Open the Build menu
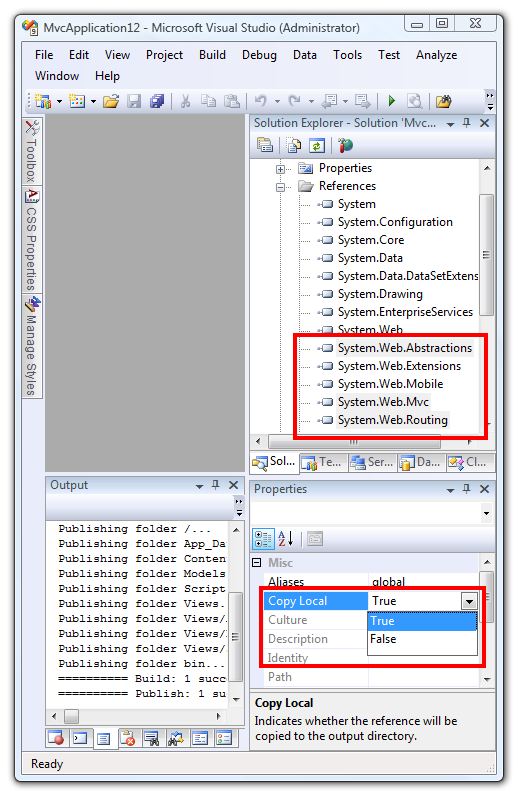Screen dimensions: 522x800 tap(212, 55)
